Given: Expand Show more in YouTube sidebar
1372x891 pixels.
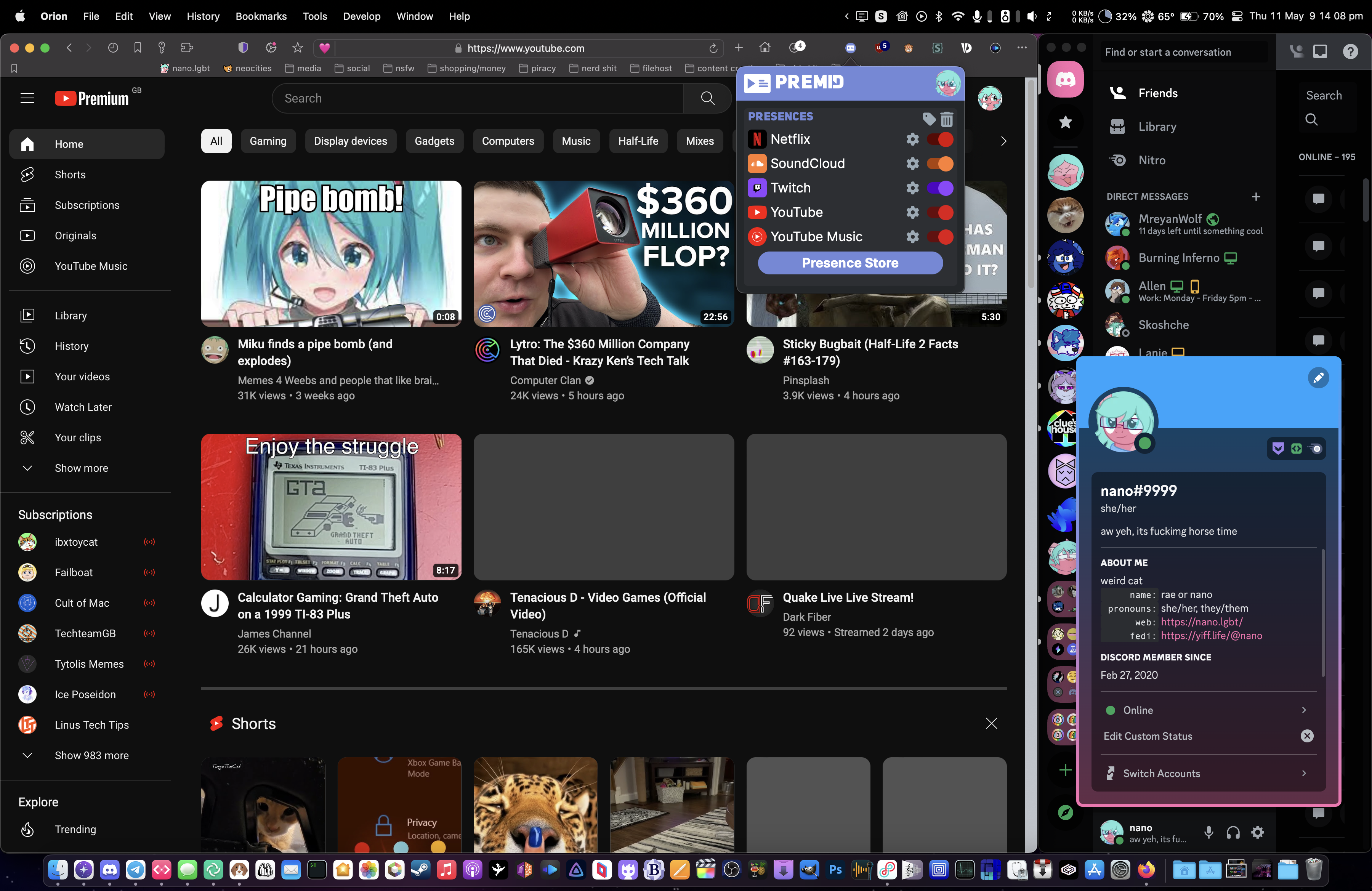Looking at the screenshot, I should (x=81, y=468).
